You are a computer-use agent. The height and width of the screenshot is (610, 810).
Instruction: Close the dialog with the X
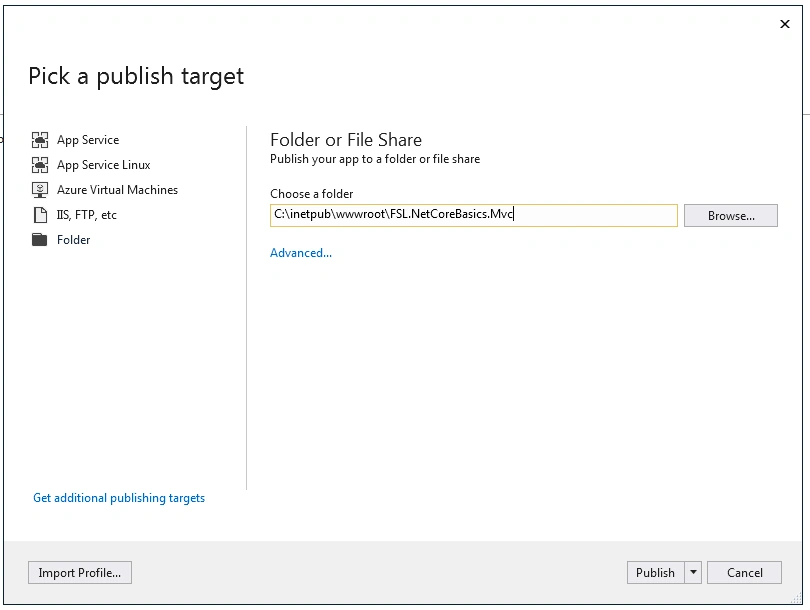785,24
